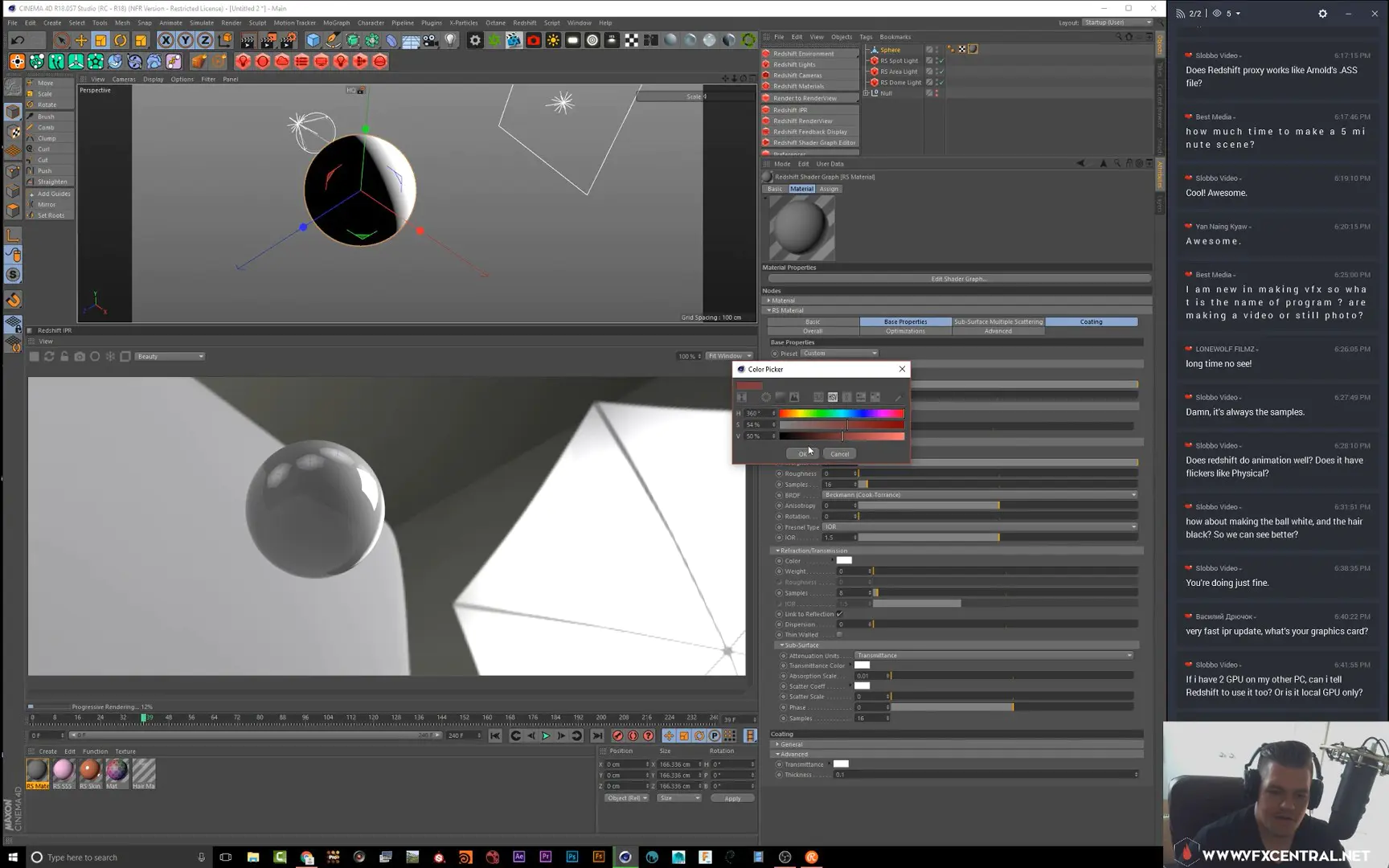1389x868 pixels.
Task: Click the Transmittance Color swatch
Action: 862,665
